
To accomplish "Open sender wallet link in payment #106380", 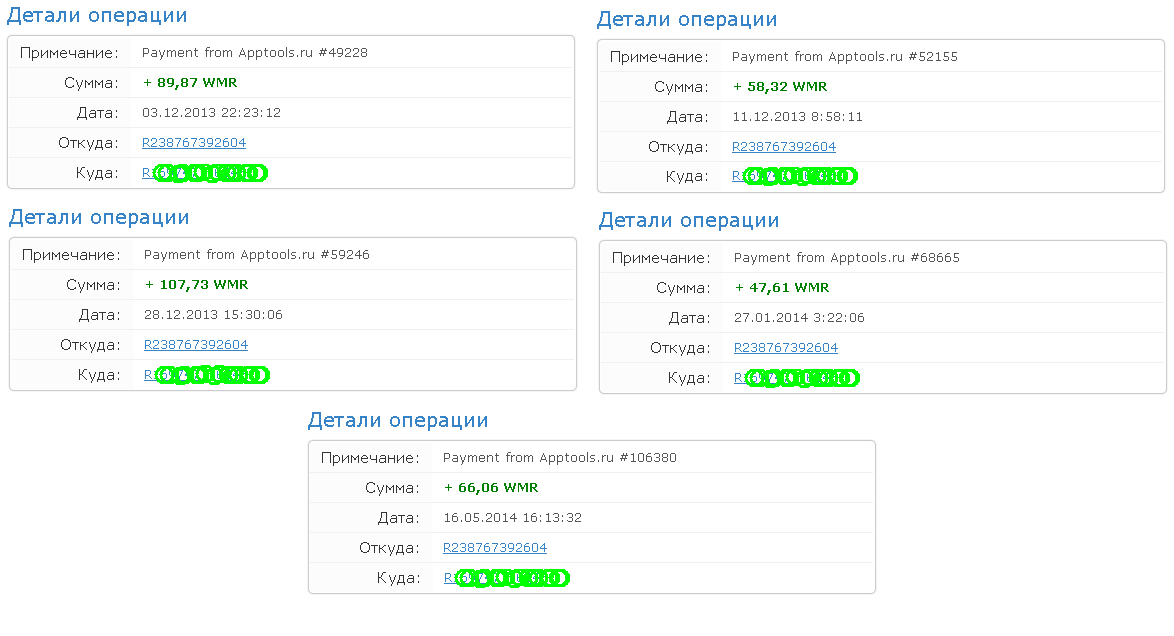I will [495, 548].
